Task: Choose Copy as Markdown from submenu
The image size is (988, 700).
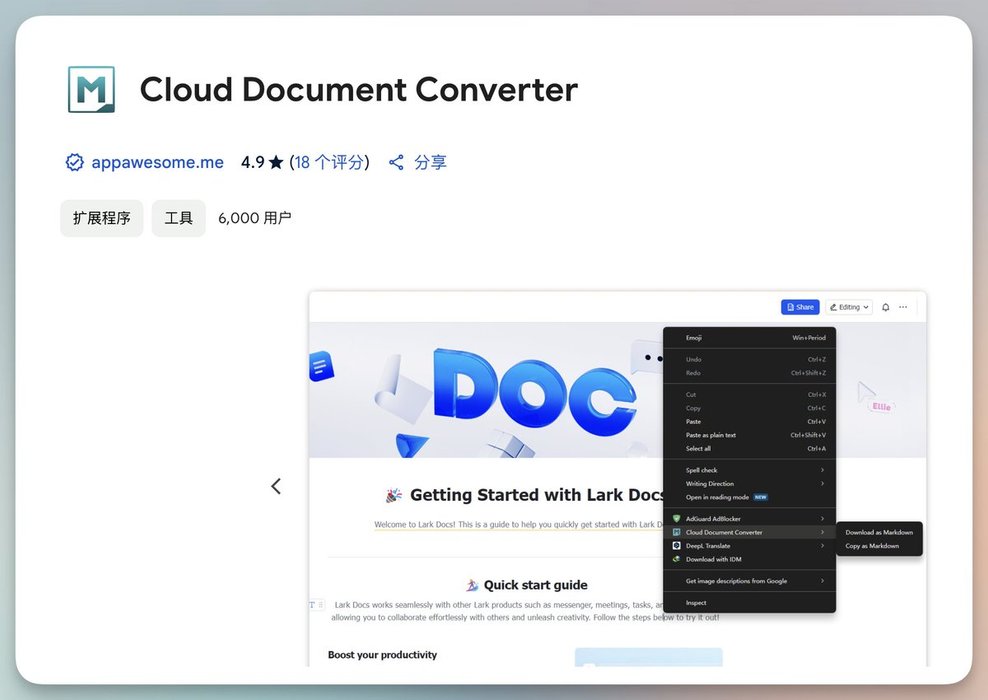Action: click(872, 546)
